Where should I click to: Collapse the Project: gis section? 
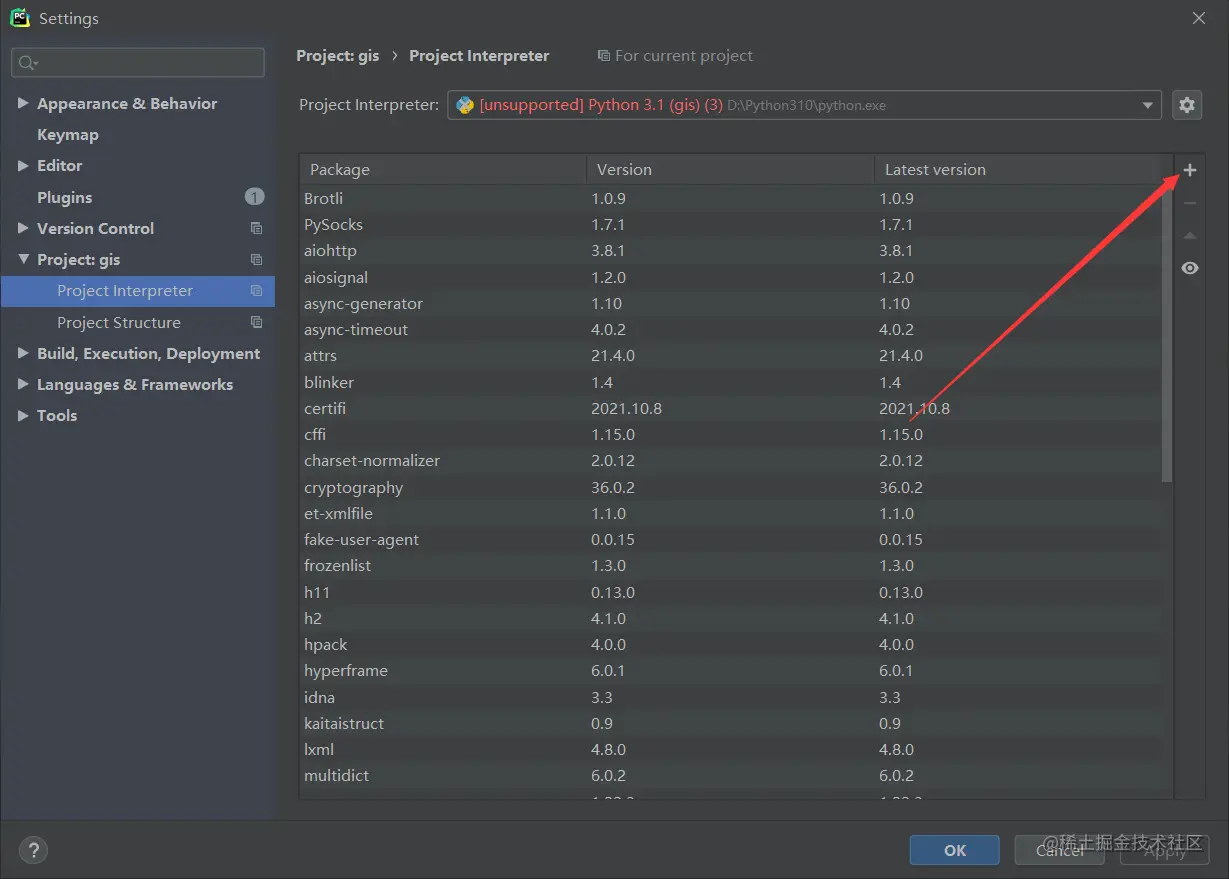click(x=23, y=259)
